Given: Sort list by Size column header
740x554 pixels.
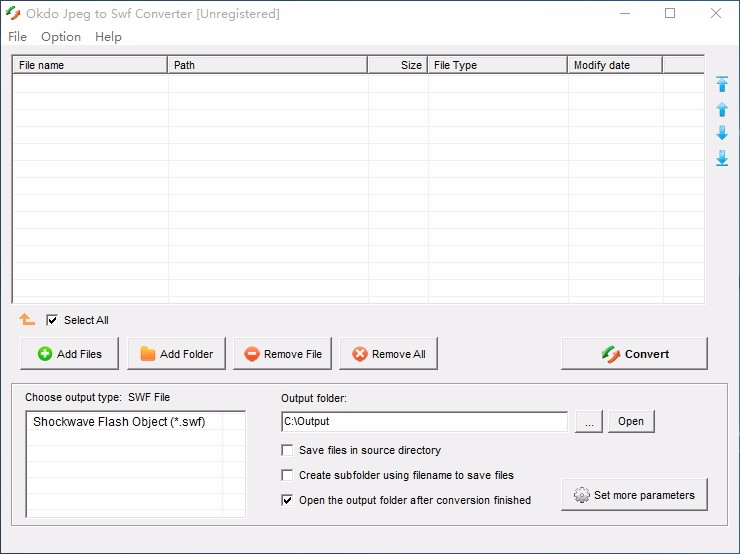Looking at the screenshot, I should click(x=397, y=65).
